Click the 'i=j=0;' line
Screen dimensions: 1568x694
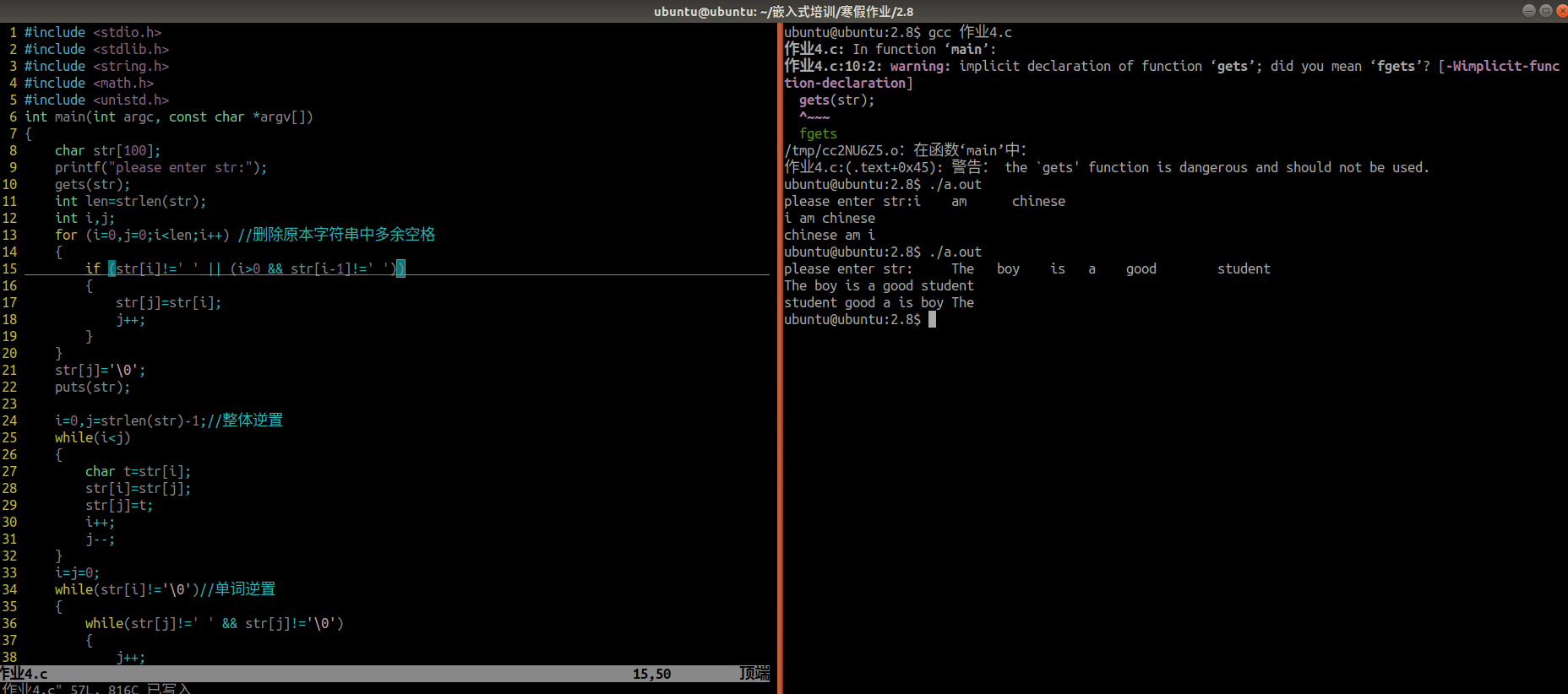pos(77,572)
